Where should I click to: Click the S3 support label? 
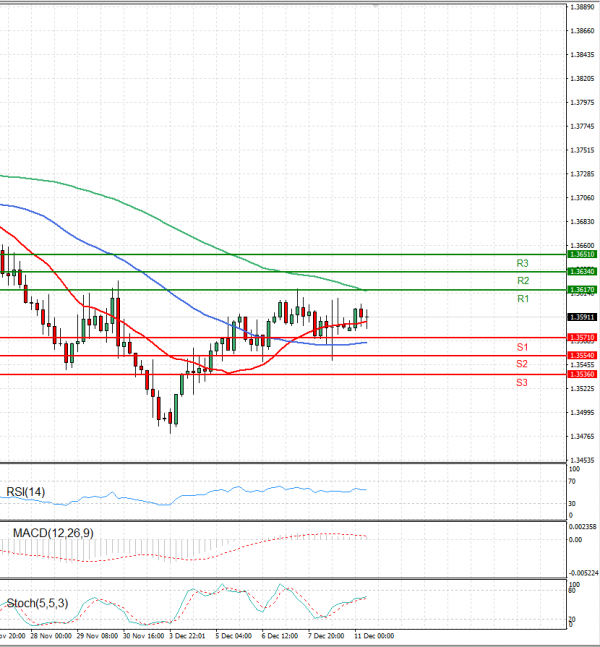[x=522, y=382]
